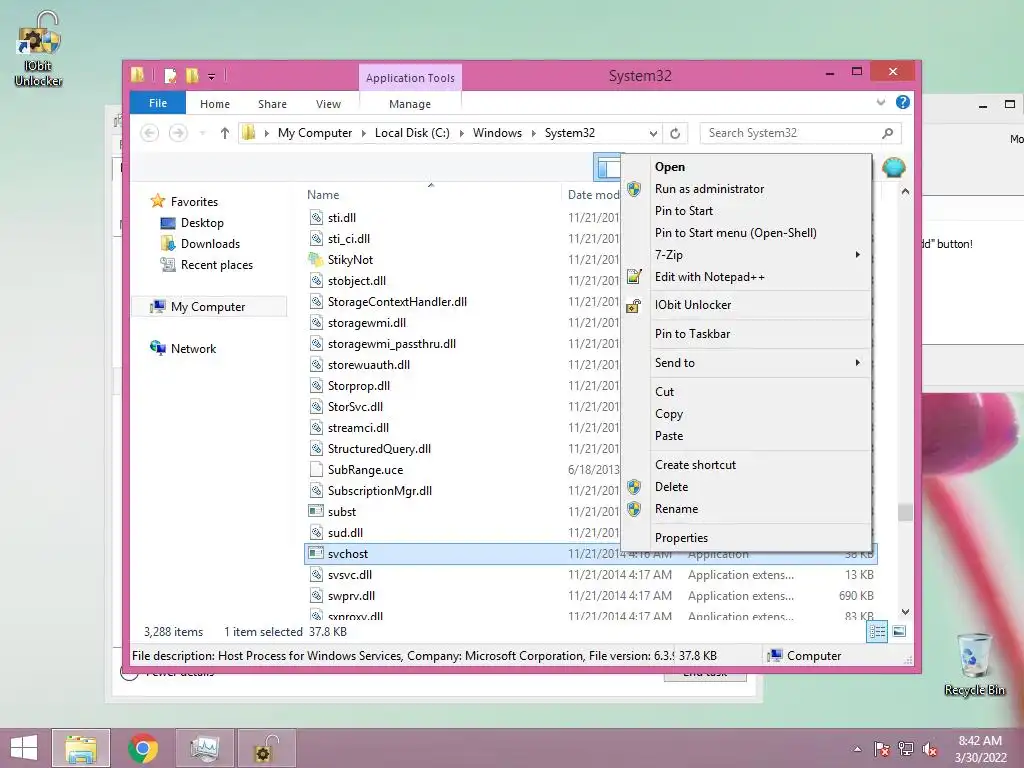Open the File tab
The image size is (1024, 768).
pyautogui.click(x=158, y=103)
